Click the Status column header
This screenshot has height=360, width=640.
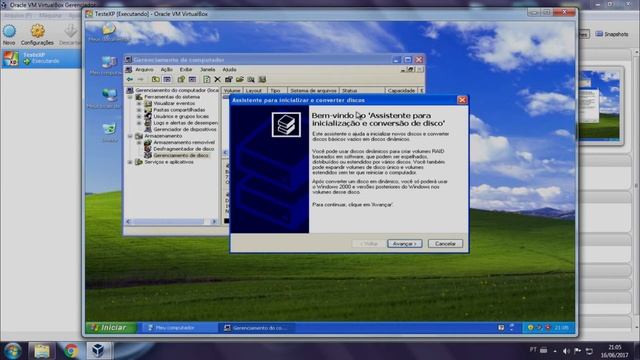click(362, 91)
